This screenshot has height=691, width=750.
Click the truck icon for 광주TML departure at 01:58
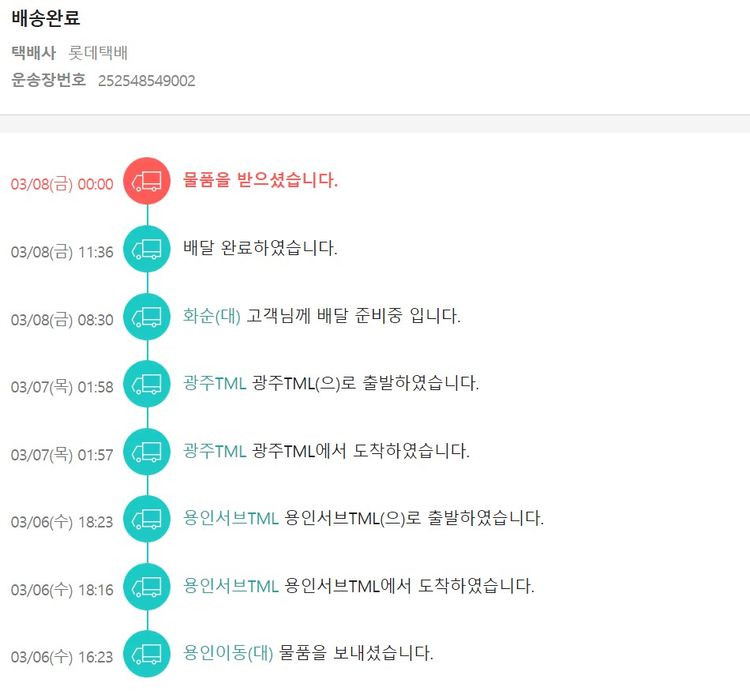(x=147, y=383)
